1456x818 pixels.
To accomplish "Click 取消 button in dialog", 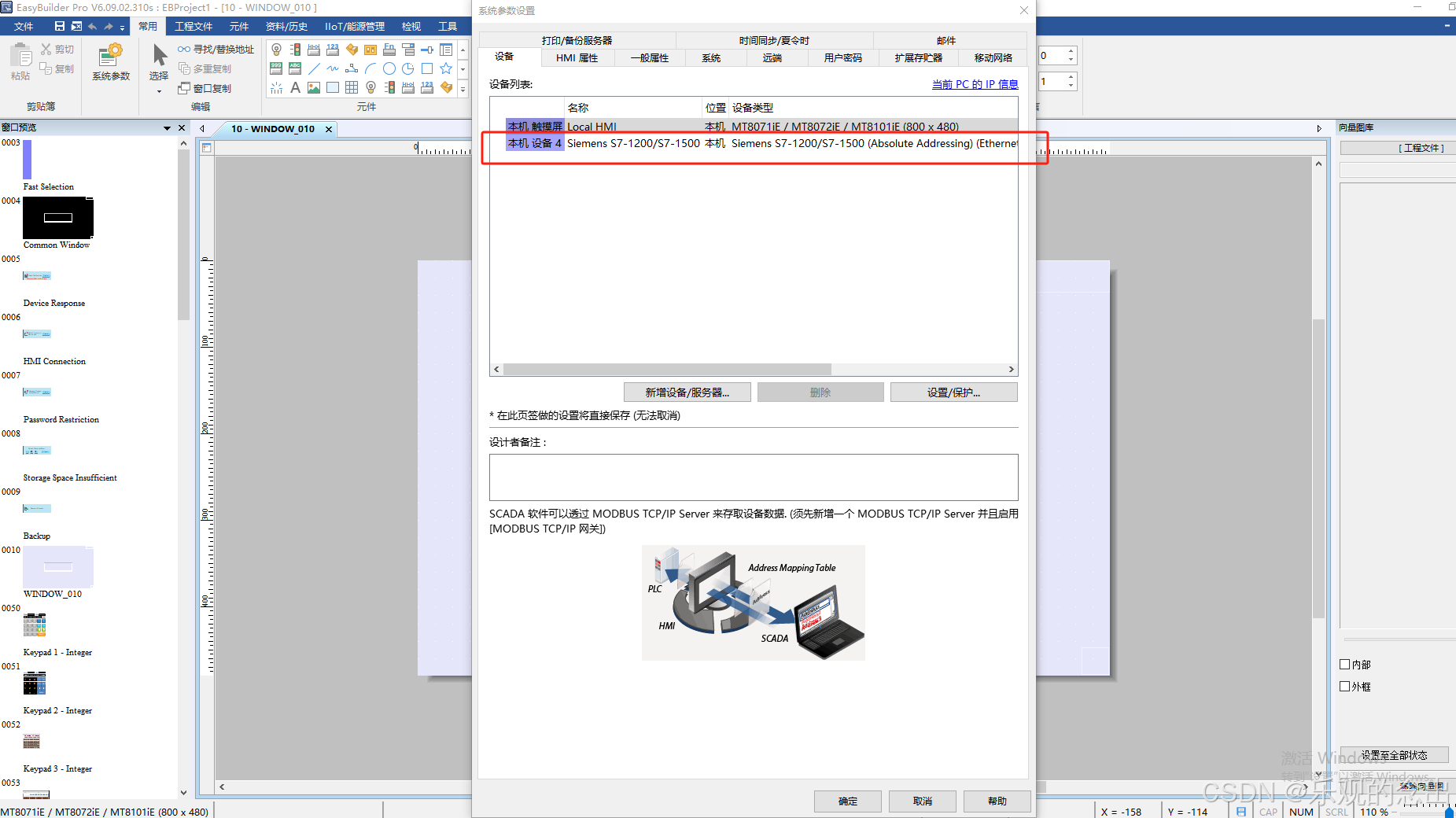I will point(923,801).
